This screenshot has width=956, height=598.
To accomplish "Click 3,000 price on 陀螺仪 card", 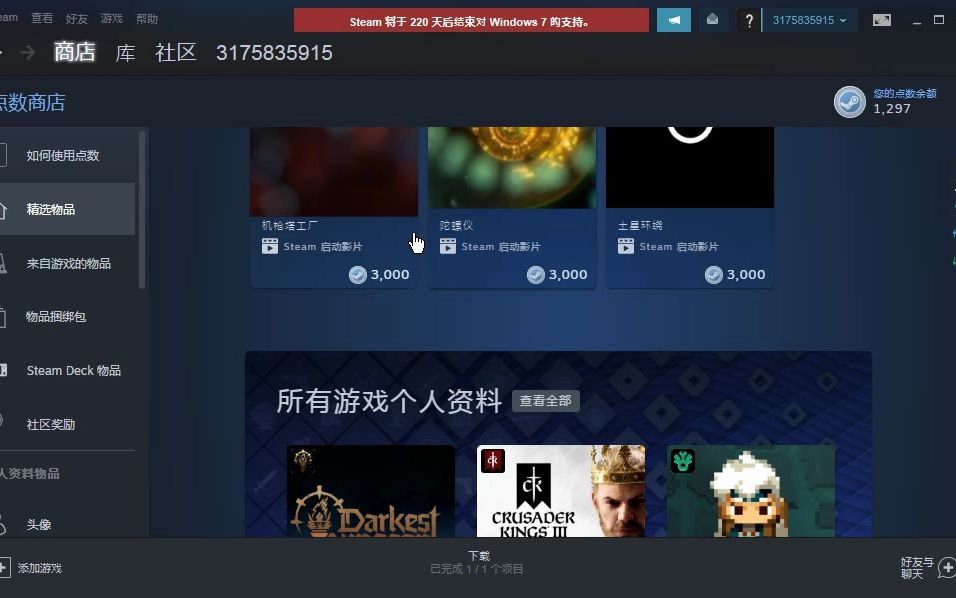I will pos(568,274).
